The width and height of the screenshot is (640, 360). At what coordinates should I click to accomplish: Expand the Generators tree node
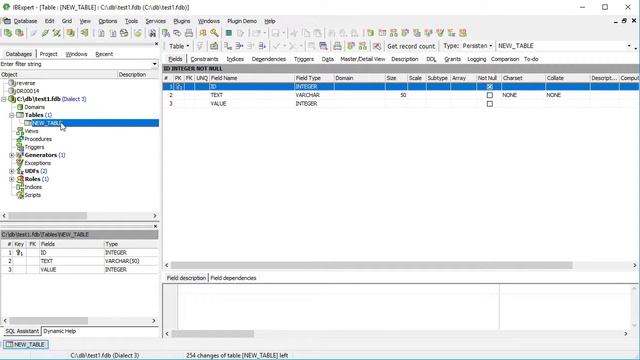[x=12, y=155]
